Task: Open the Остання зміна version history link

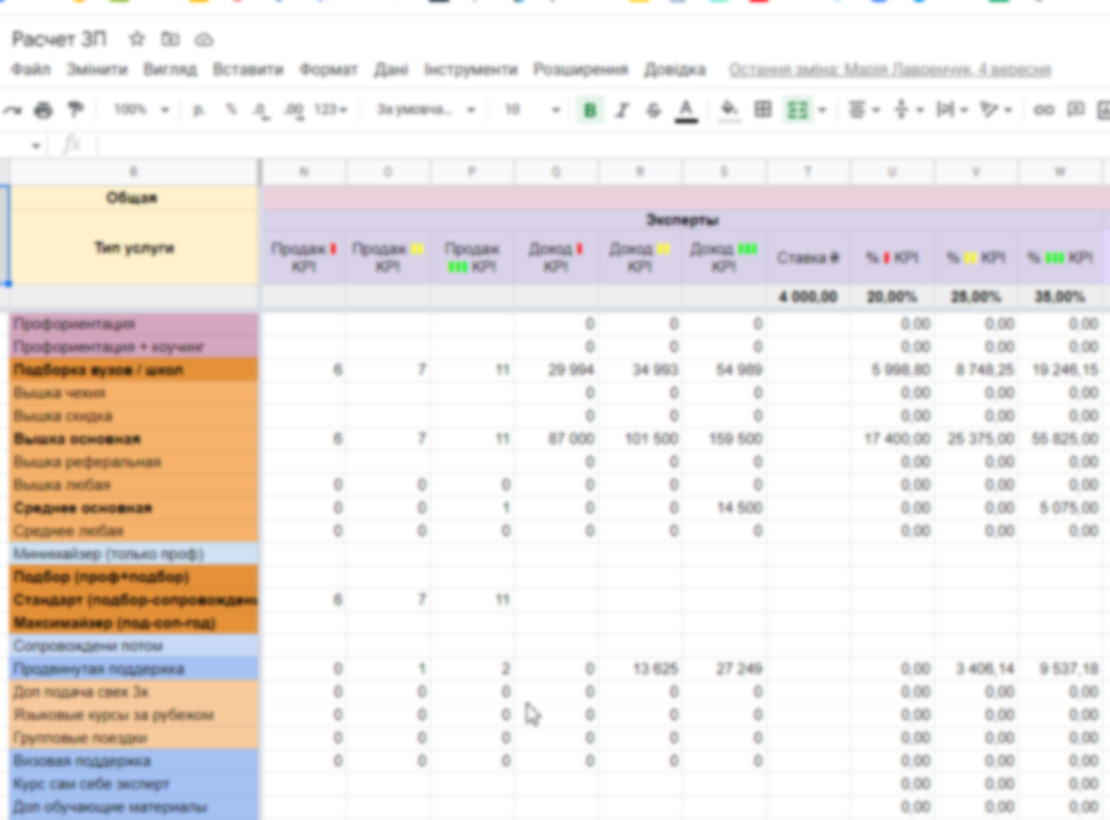Action: (x=890, y=69)
